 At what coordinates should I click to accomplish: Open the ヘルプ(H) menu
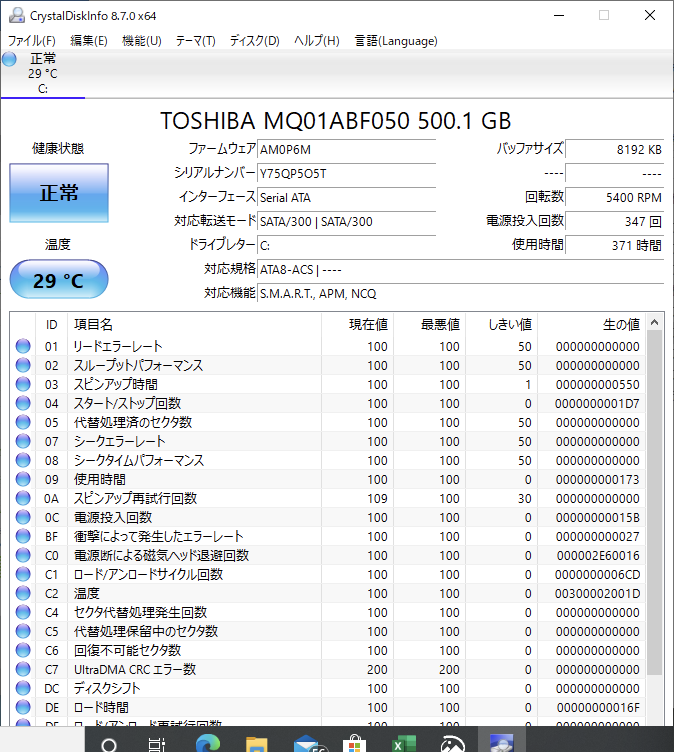[317, 41]
